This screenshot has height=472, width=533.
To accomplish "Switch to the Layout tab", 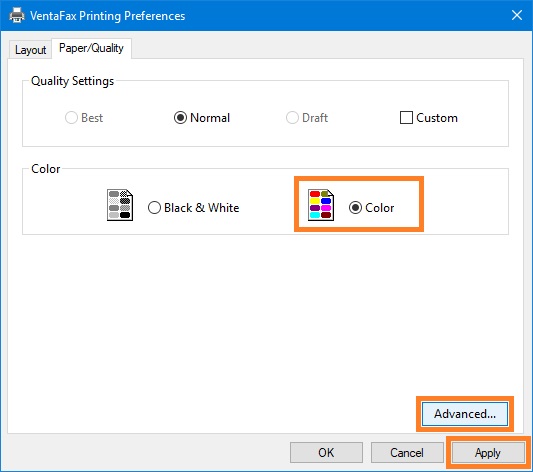I will (30, 50).
